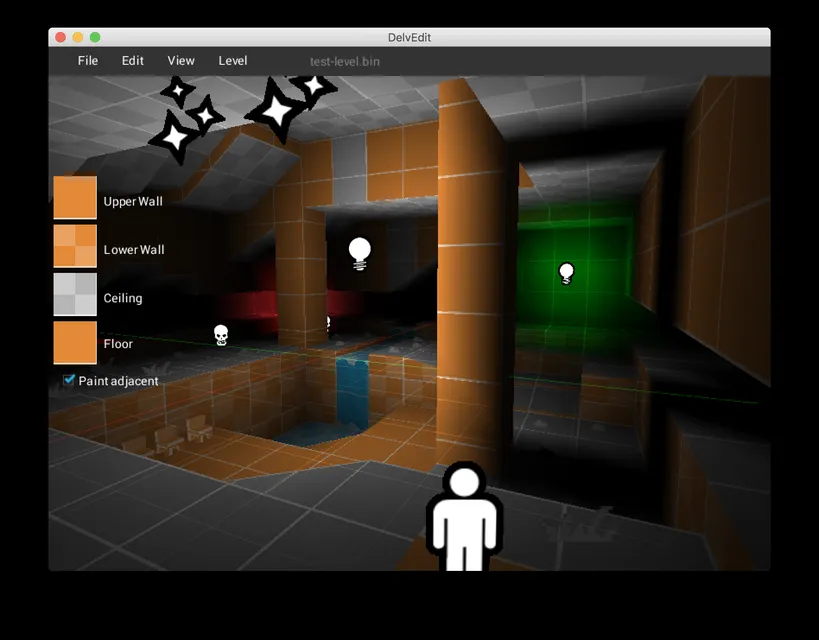
Task: Click the Ceiling label
Action: 123,298
